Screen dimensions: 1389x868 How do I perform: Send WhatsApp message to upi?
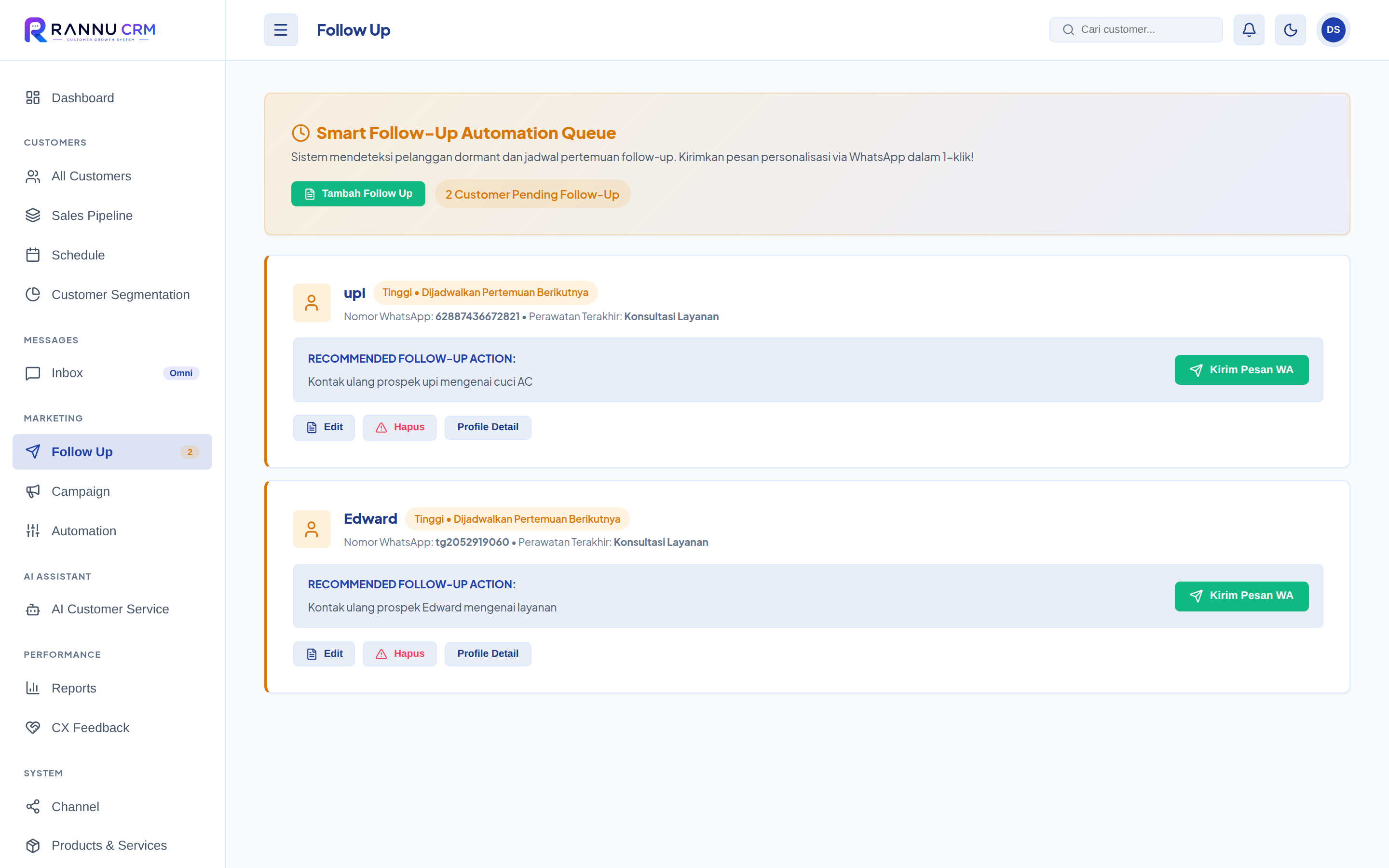(1241, 370)
